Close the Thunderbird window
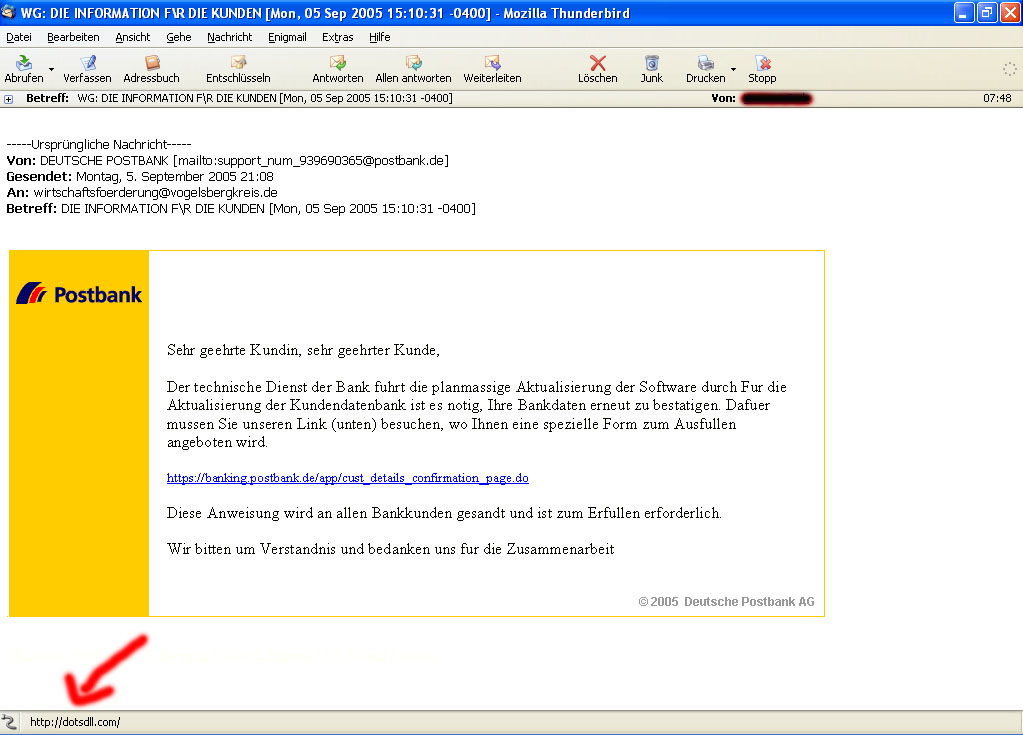This screenshot has width=1023, height=735. tap(1010, 12)
